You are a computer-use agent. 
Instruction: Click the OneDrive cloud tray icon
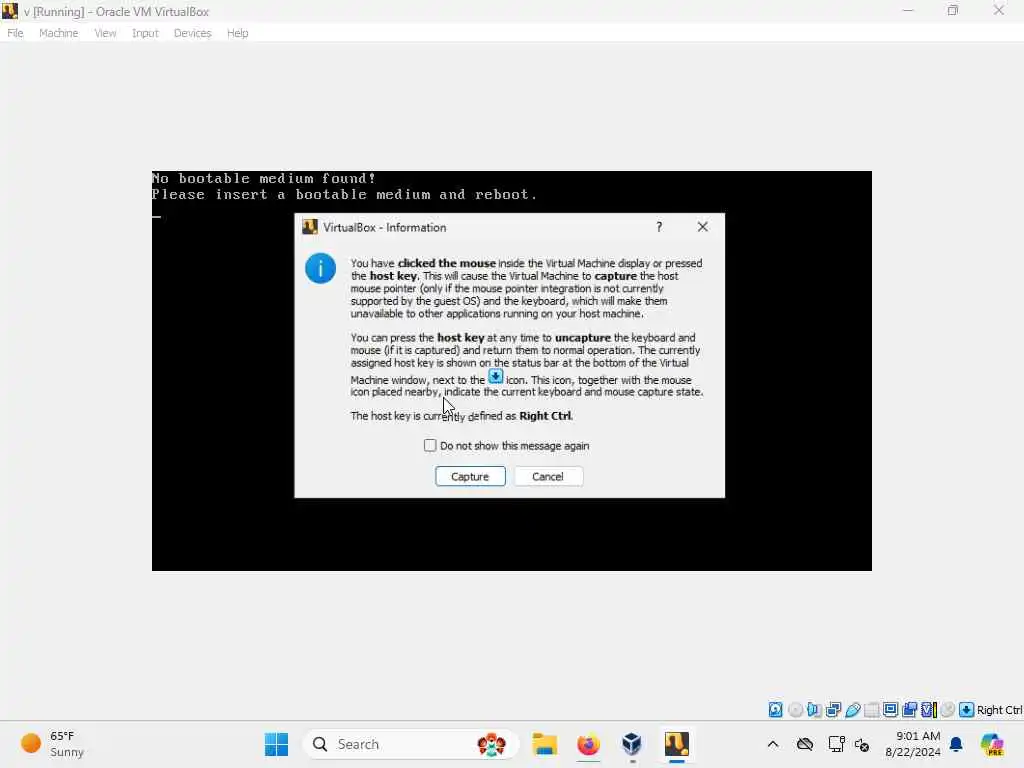[x=805, y=744]
